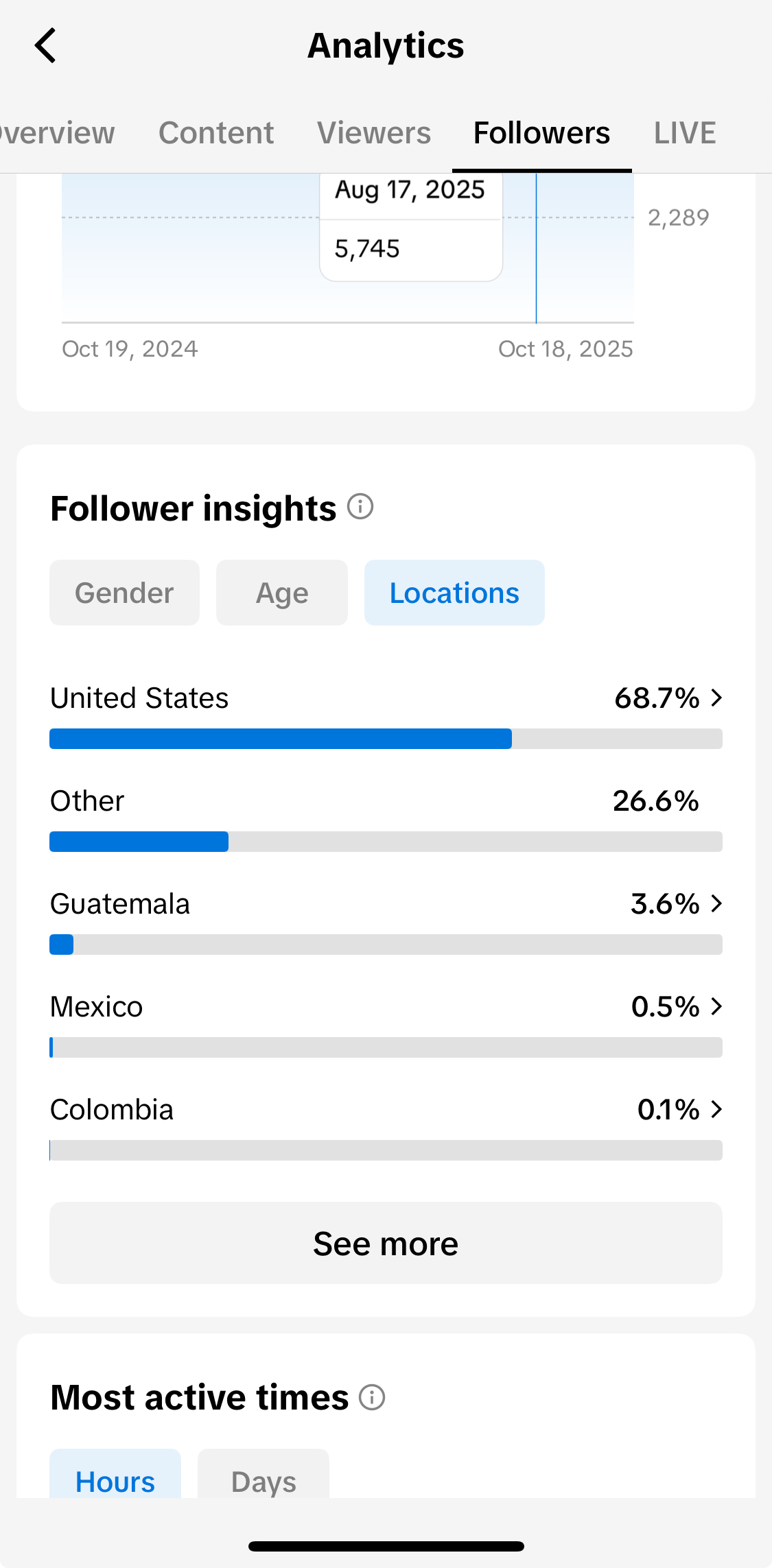
Task: Switch to the Viewers tab
Action: pyautogui.click(x=374, y=133)
